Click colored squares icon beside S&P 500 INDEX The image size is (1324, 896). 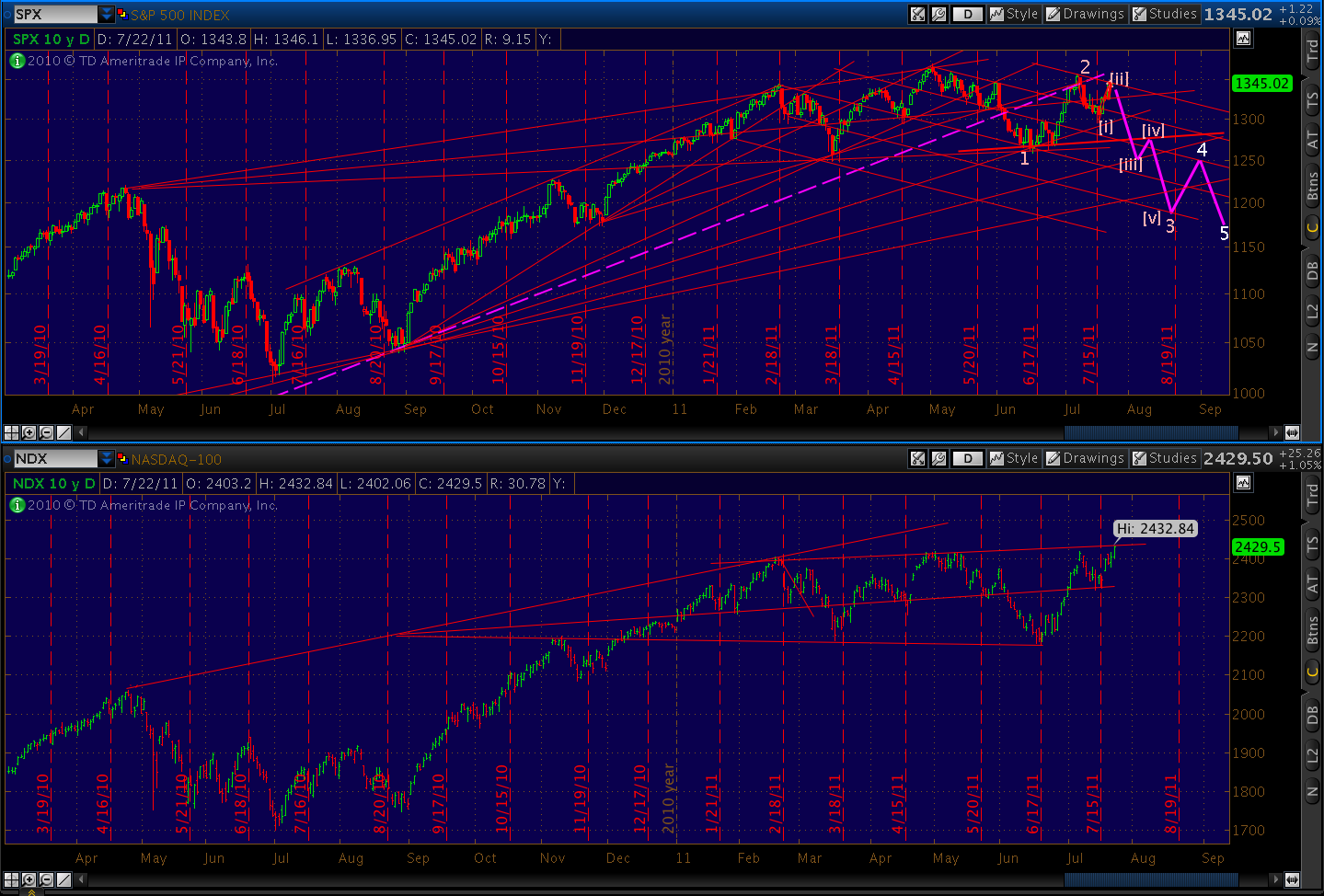(121, 14)
